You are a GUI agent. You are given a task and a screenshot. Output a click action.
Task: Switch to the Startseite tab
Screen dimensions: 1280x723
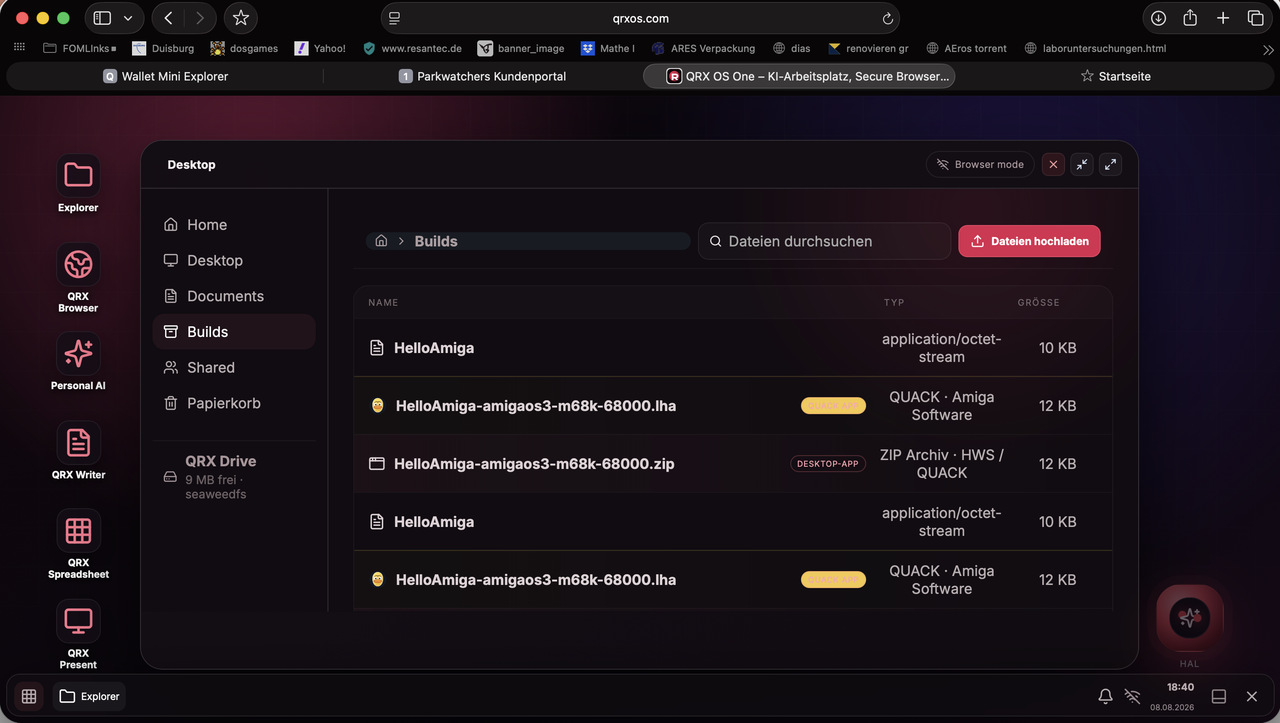(1114, 76)
